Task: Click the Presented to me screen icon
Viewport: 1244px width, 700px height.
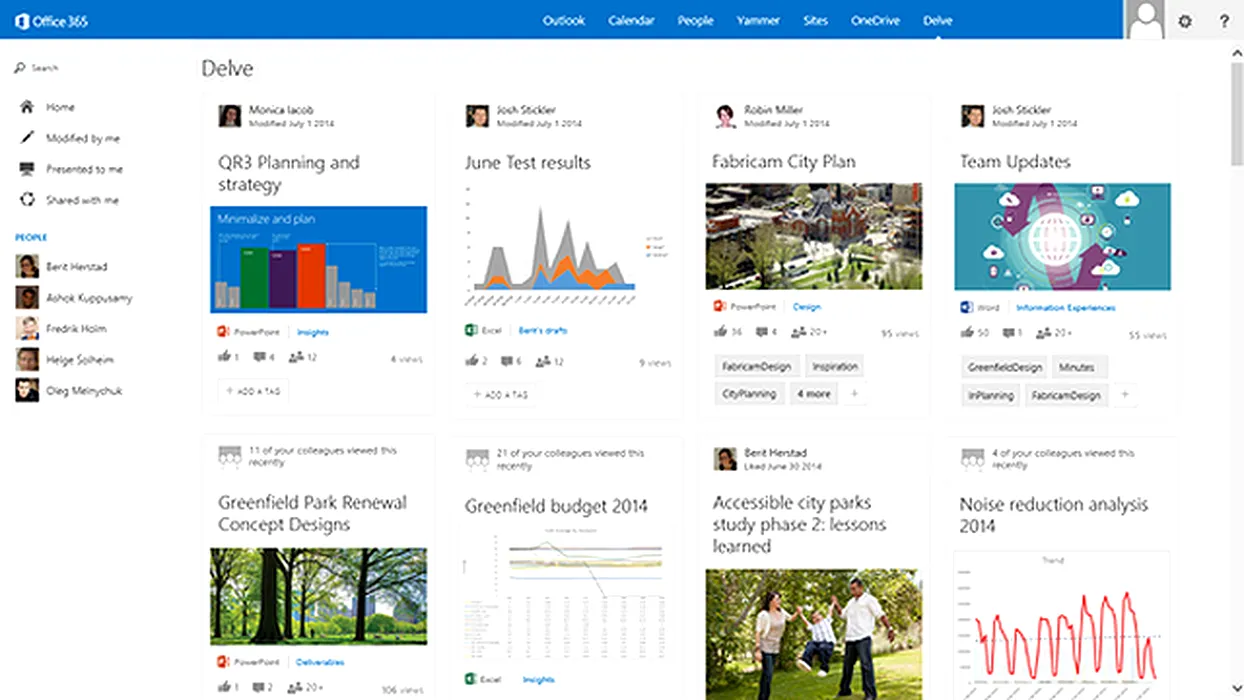Action: (x=27, y=169)
